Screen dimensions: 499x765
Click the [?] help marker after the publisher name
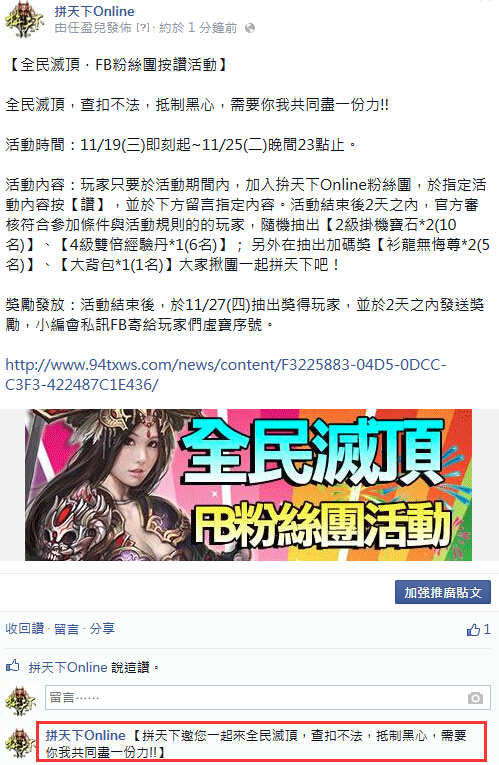(x=142, y=28)
